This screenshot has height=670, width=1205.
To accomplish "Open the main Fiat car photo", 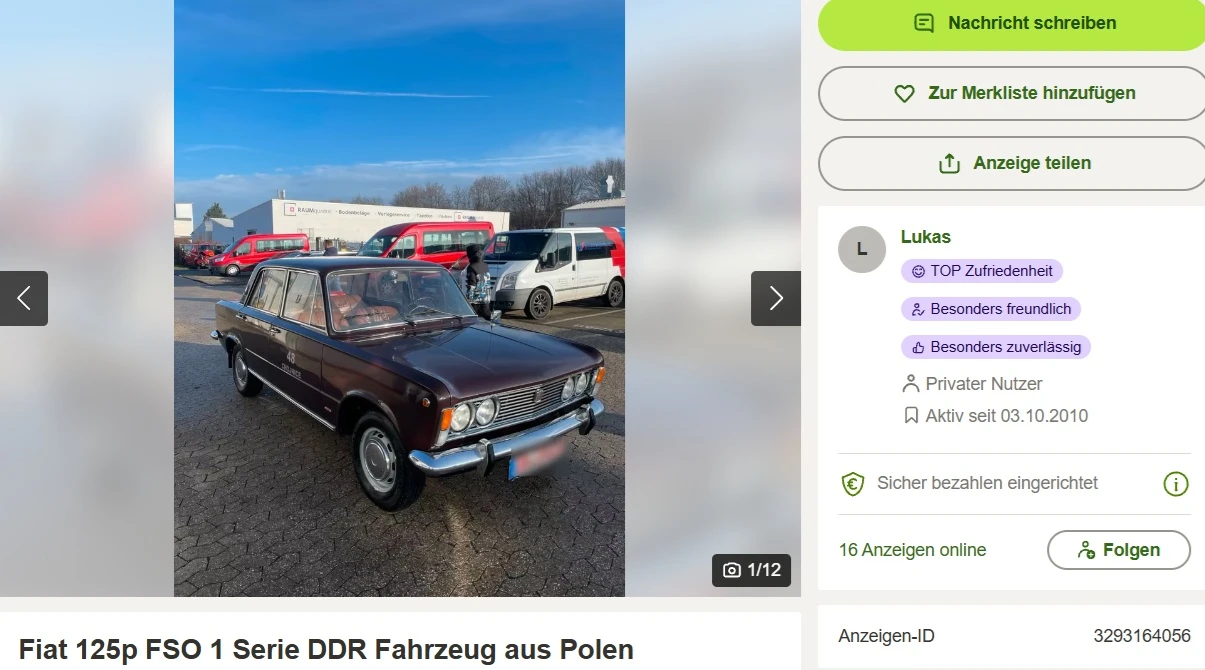I will [399, 298].
